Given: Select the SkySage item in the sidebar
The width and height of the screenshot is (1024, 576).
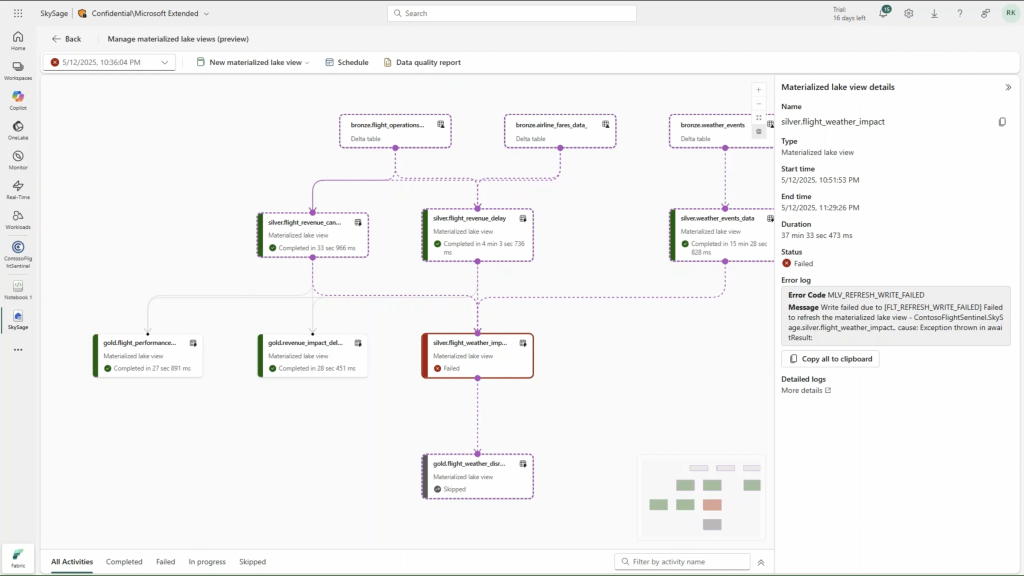Looking at the screenshot, I should [18, 319].
